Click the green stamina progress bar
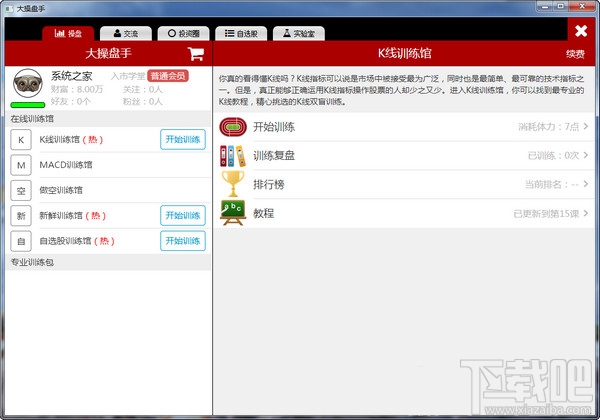The width and height of the screenshot is (600, 420). (x=28, y=105)
